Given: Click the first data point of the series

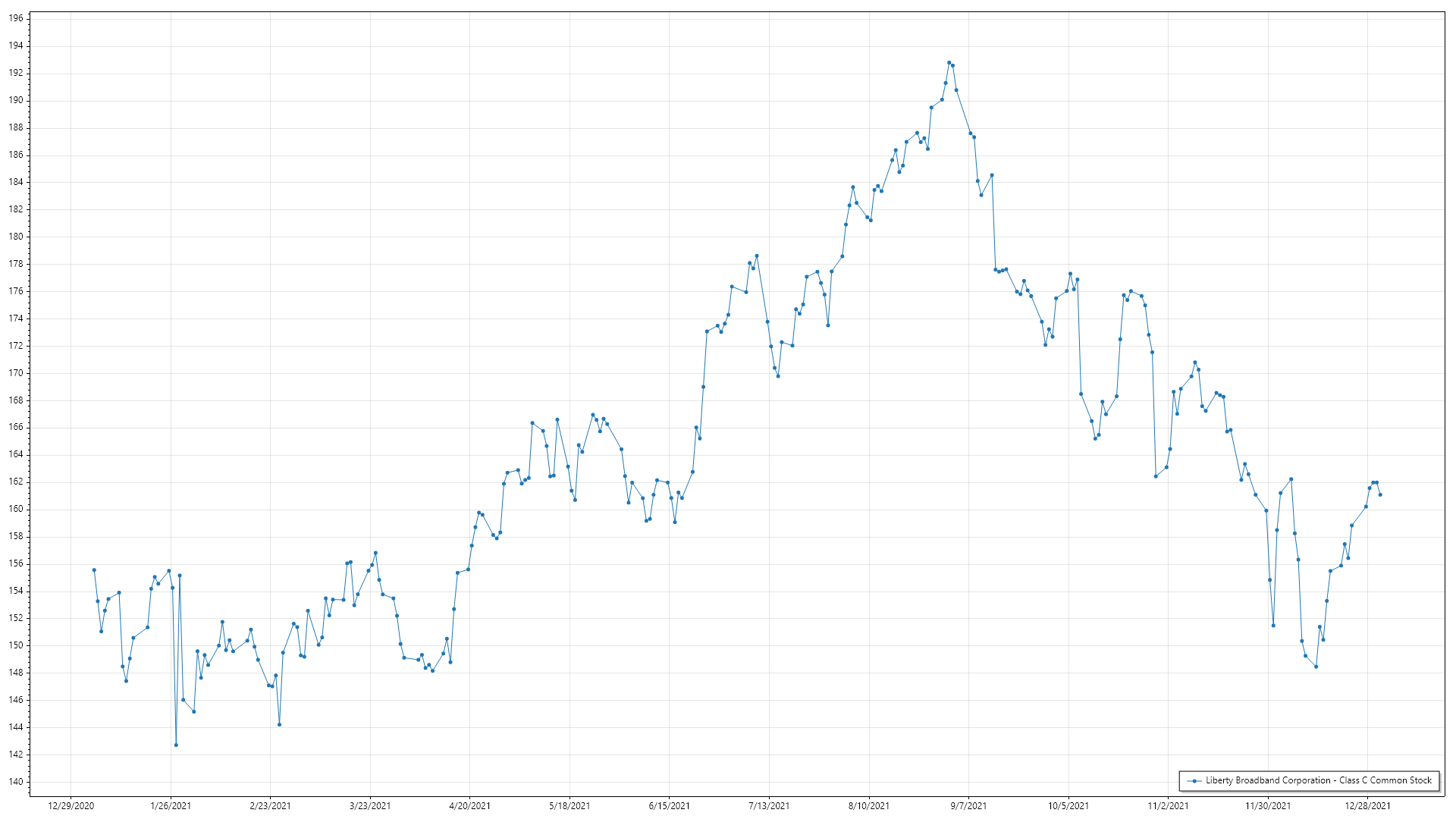Looking at the screenshot, I should point(94,570).
